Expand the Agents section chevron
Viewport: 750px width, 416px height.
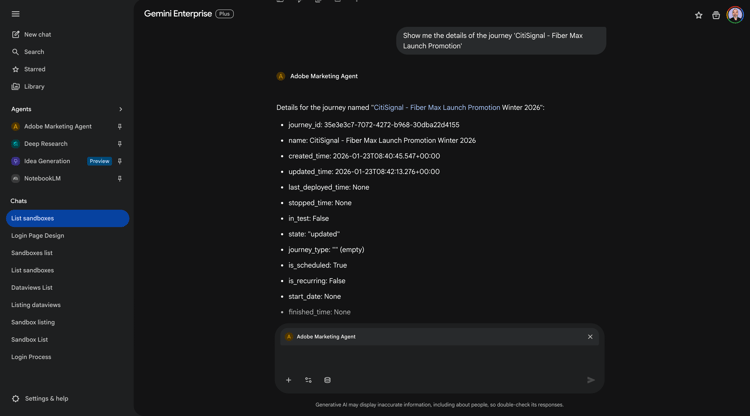tap(121, 109)
